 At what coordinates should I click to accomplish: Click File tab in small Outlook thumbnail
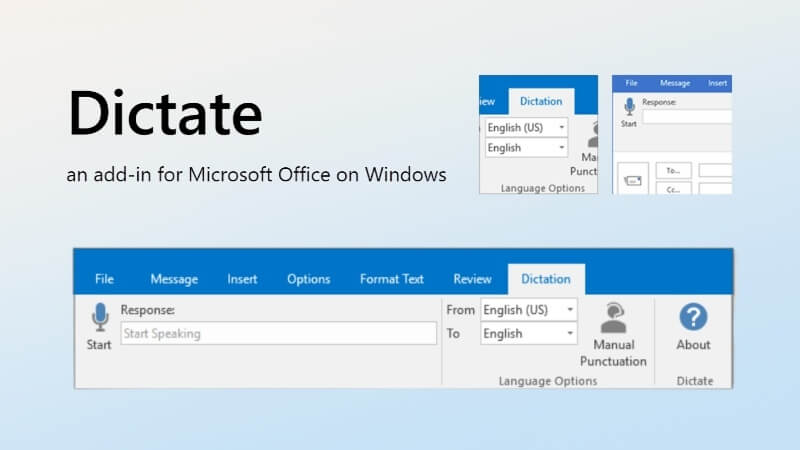(x=631, y=83)
